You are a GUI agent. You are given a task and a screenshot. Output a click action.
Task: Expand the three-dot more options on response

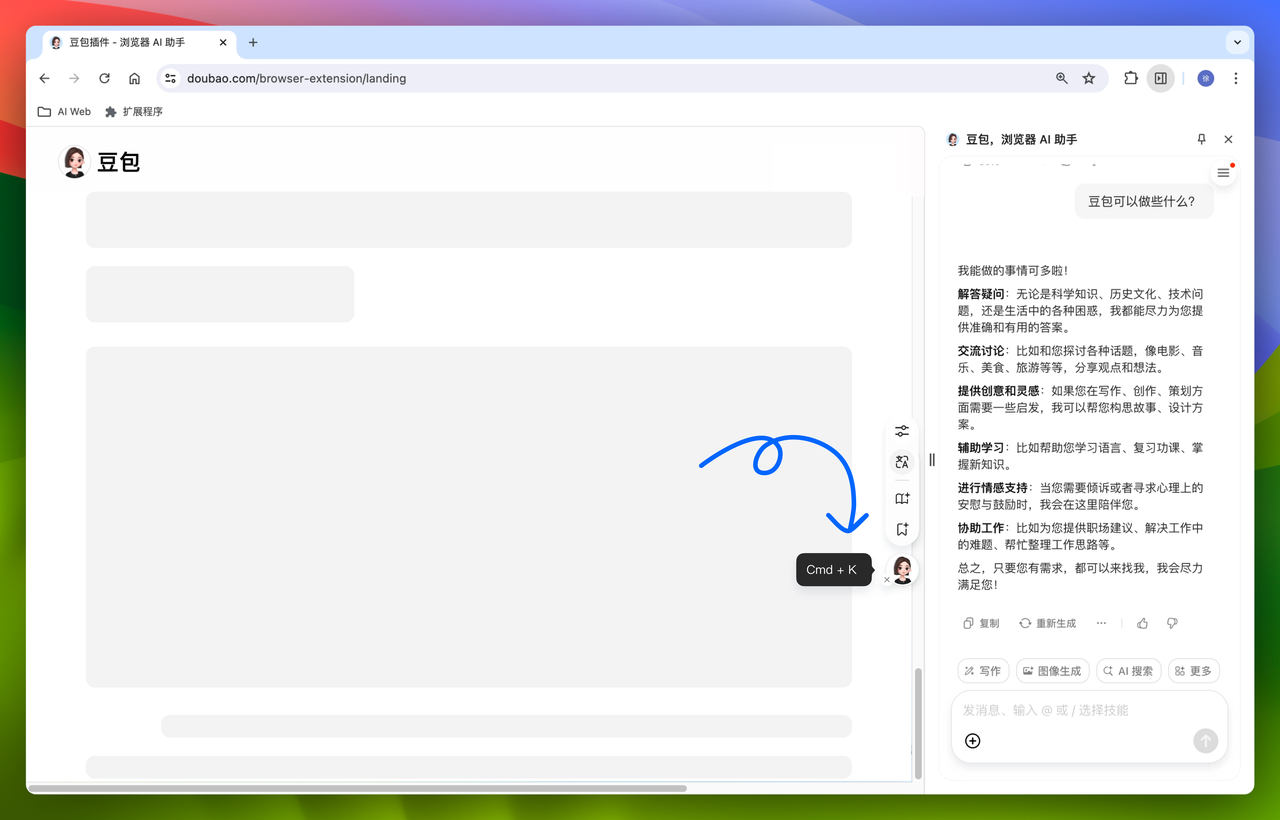coord(1101,623)
